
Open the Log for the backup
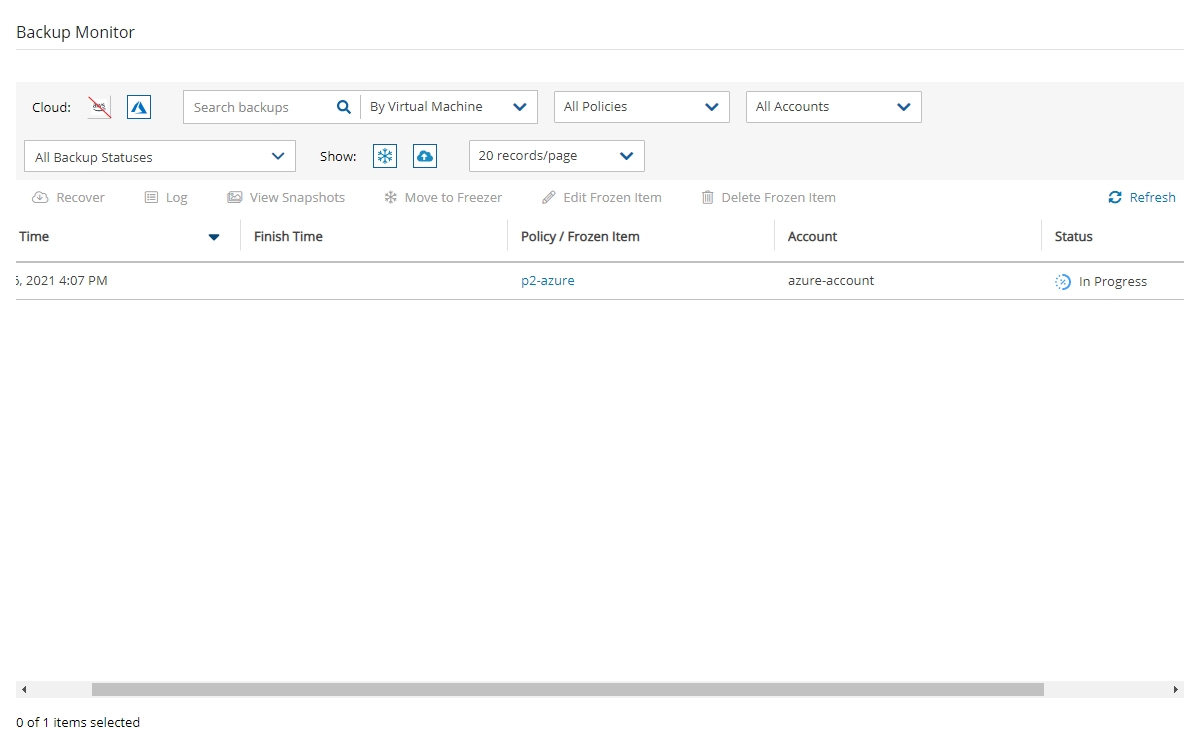166,197
